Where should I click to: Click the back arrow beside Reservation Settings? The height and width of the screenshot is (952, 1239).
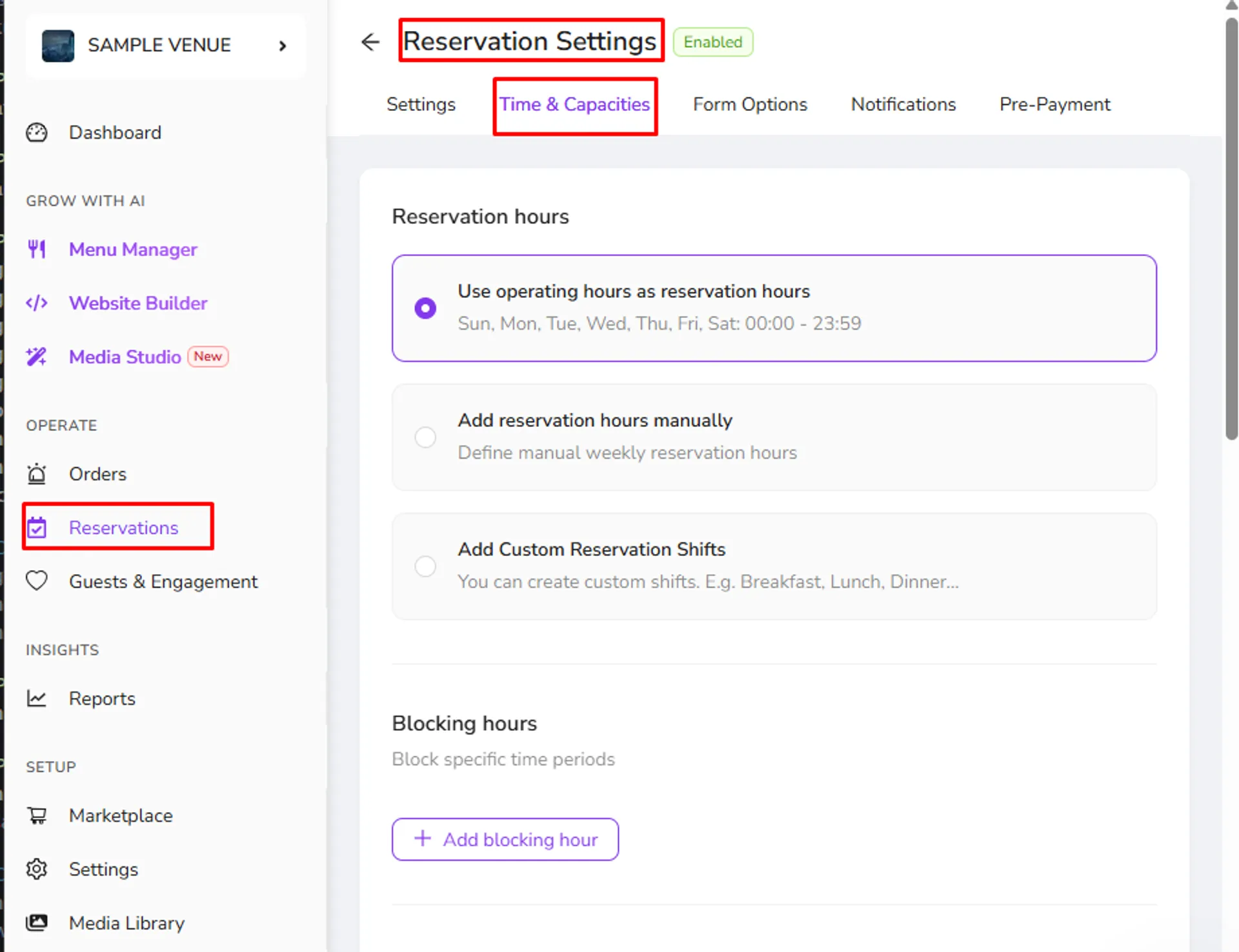[370, 42]
